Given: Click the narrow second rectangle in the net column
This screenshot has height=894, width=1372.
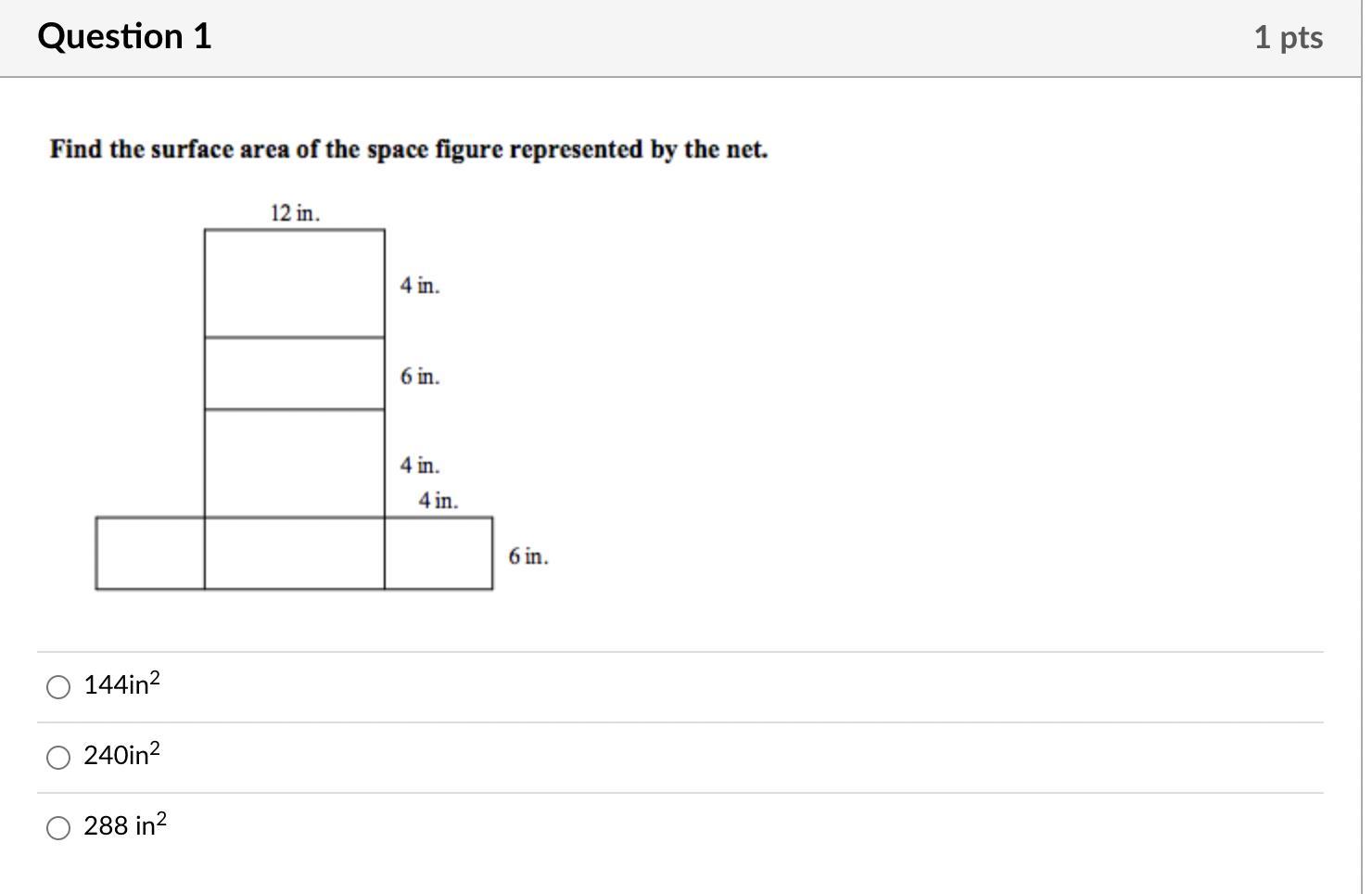Looking at the screenshot, I should (x=295, y=374).
